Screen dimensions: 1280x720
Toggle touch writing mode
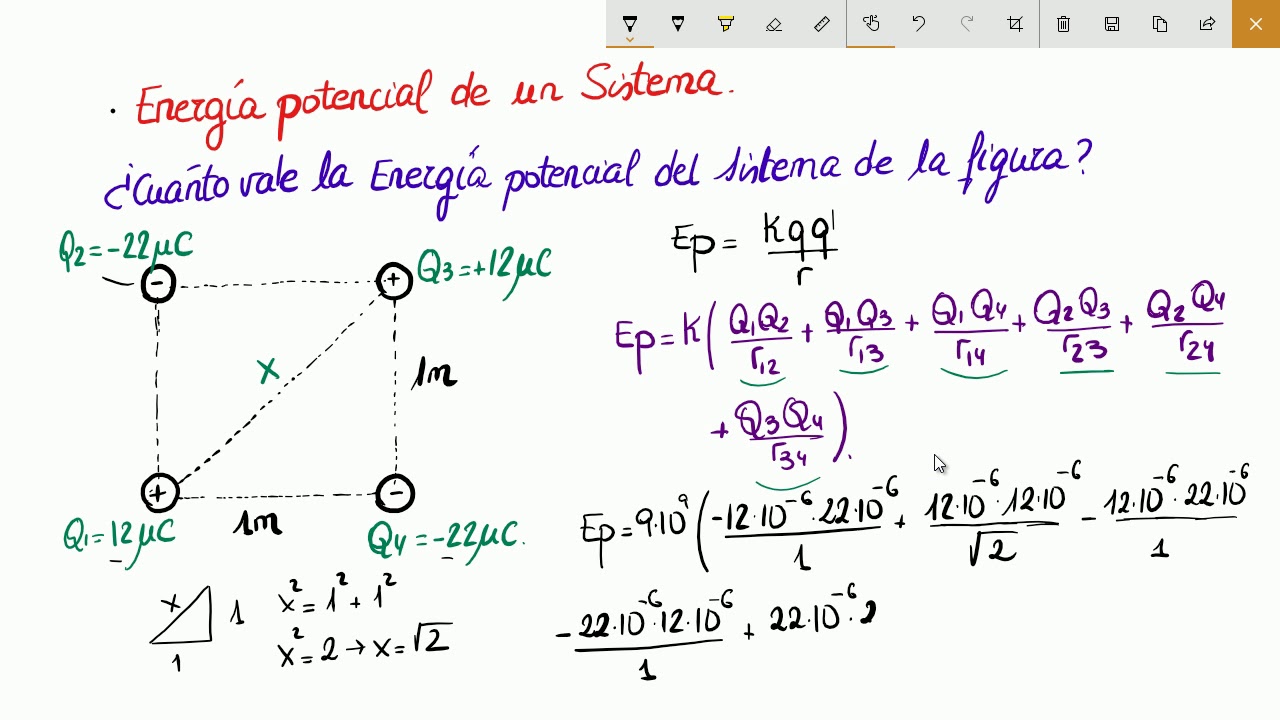tap(871, 24)
